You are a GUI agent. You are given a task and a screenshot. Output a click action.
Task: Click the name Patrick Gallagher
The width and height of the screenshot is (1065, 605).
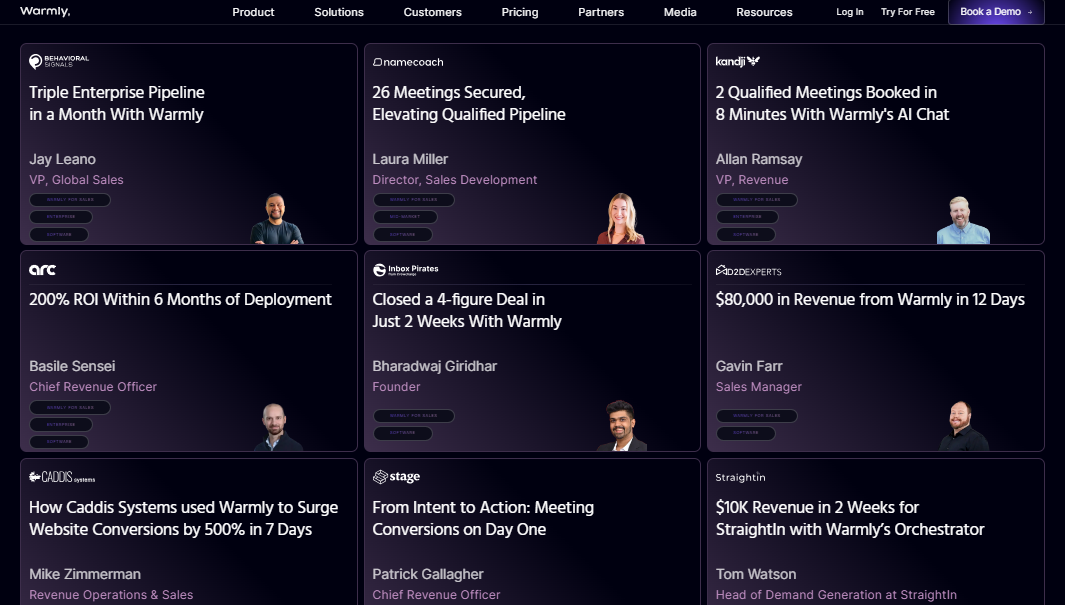tap(428, 574)
